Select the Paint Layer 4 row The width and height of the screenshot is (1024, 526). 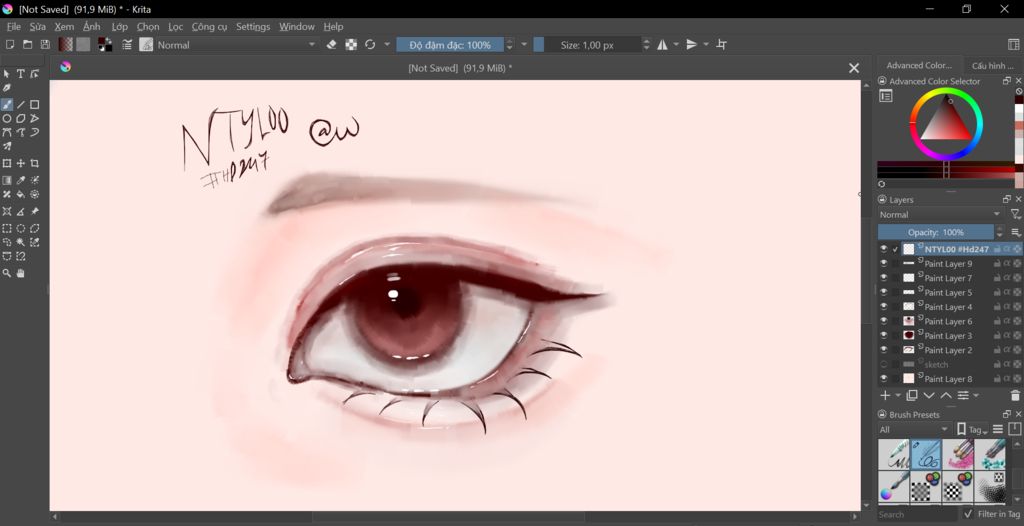pos(950,306)
